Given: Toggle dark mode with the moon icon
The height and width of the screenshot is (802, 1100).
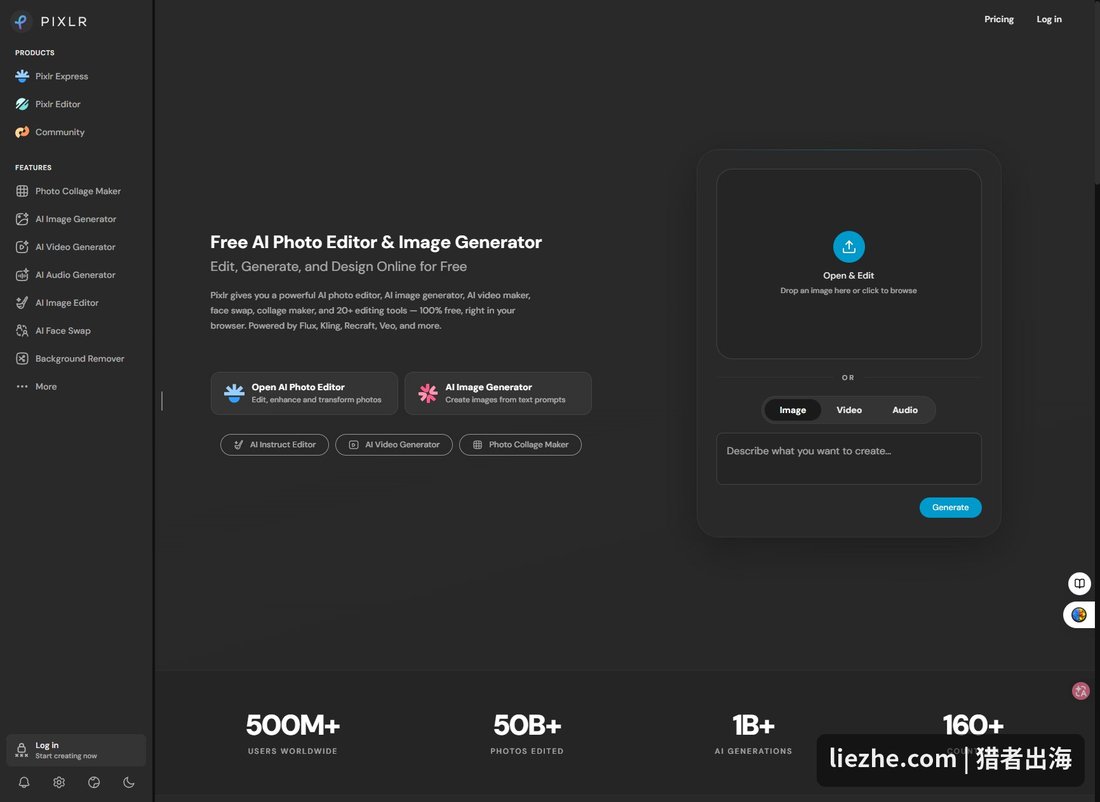Looking at the screenshot, I should [129, 782].
